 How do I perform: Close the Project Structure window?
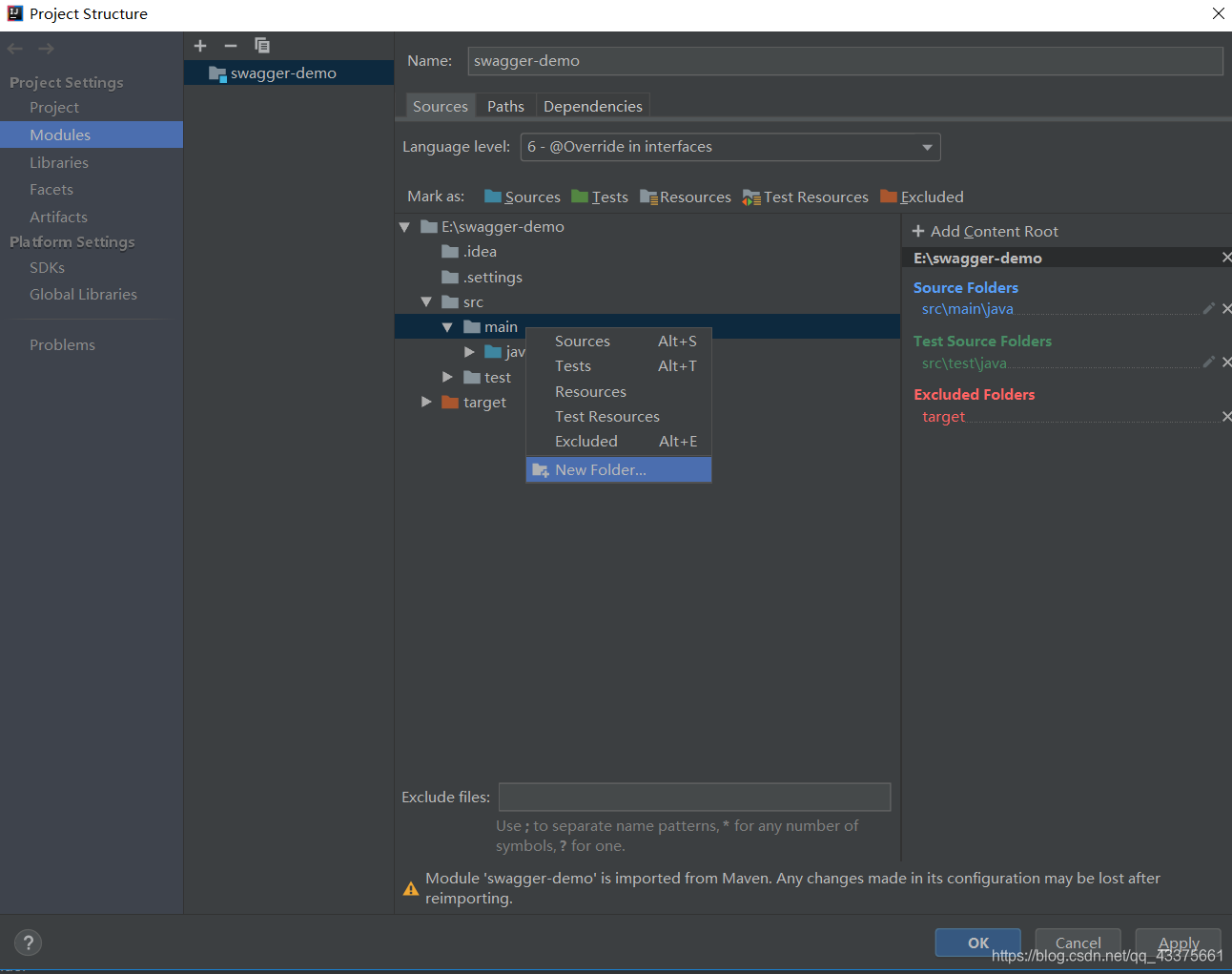pyautogui.click(x=1218, y=13)
